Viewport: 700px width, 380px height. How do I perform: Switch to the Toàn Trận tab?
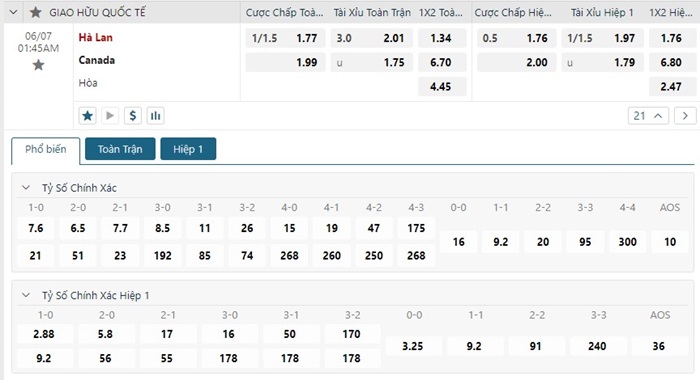click(120, 149)
